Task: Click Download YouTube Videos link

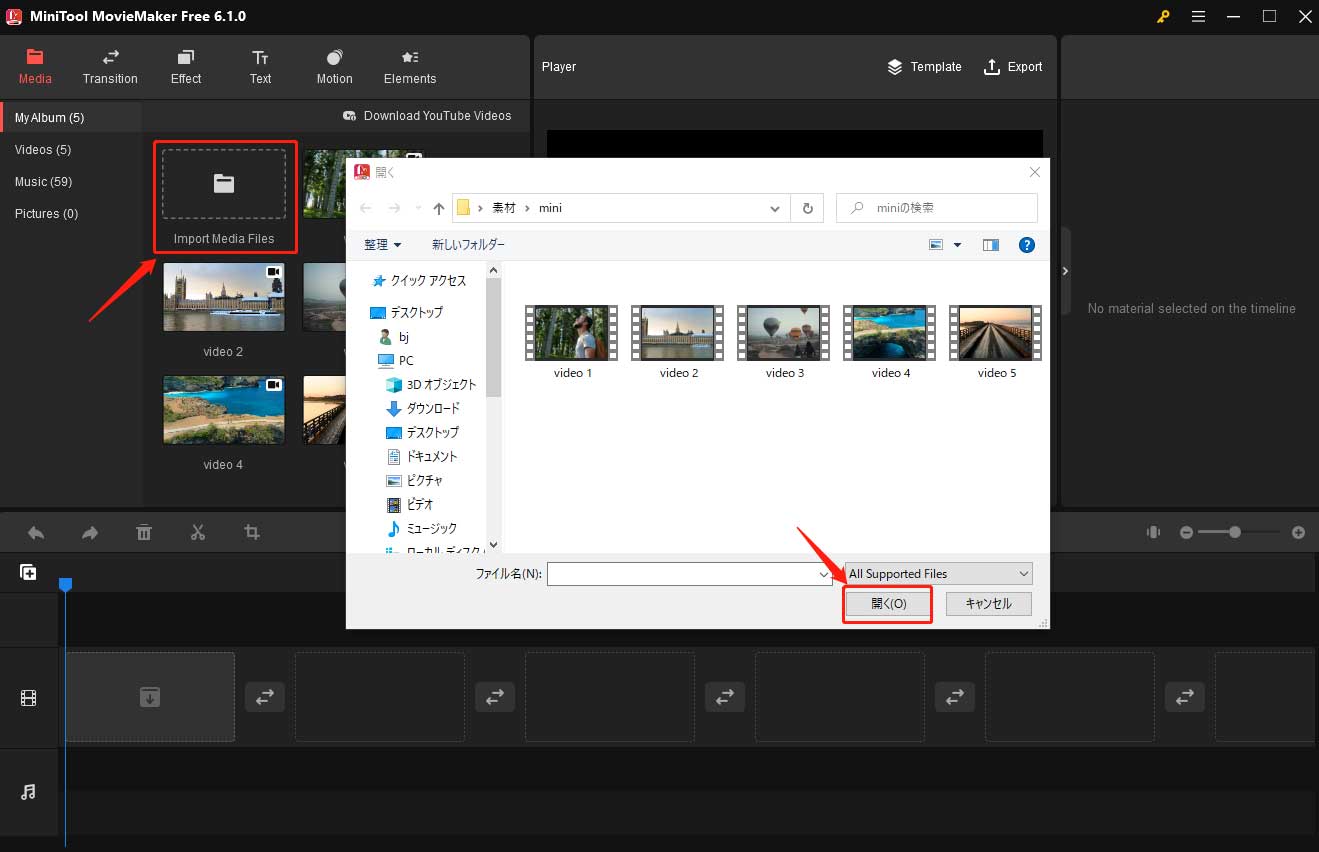Action: tap(427, 116)
